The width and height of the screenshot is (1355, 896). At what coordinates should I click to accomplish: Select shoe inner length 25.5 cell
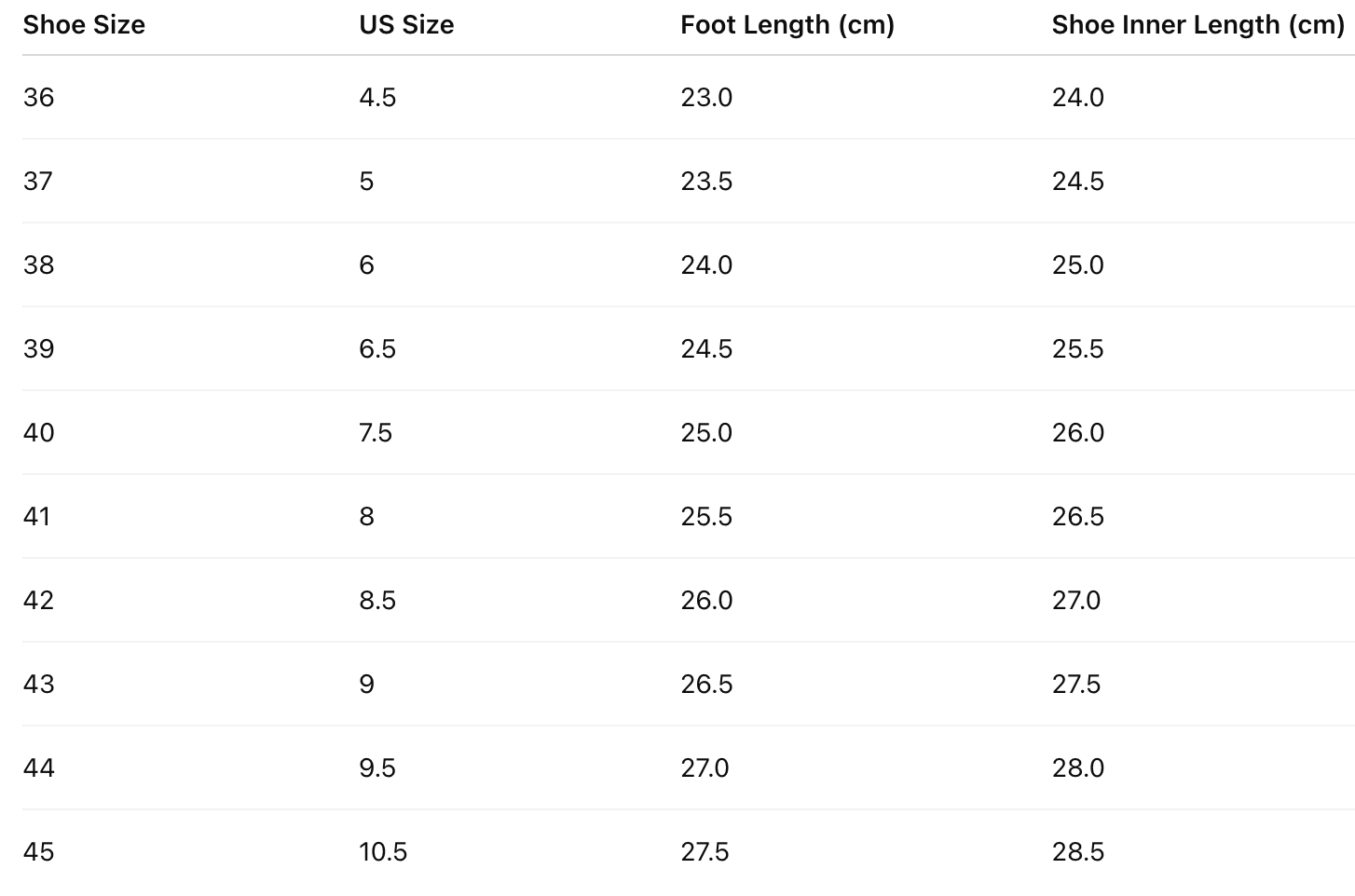[1077, 349]
